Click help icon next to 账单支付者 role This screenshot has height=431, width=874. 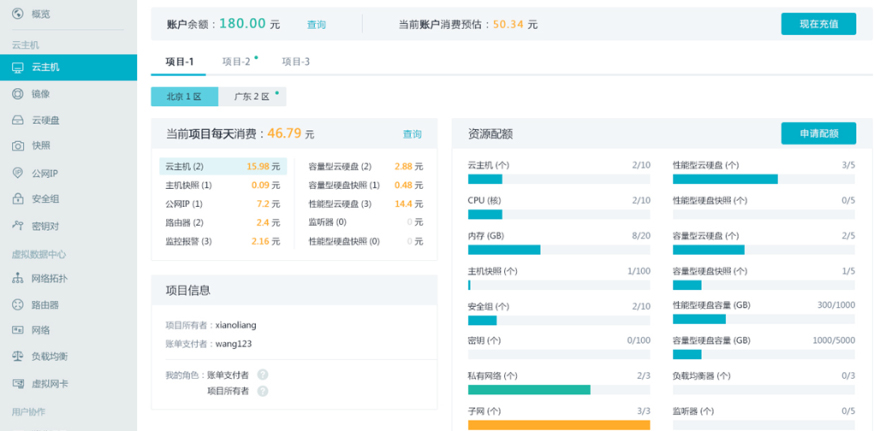click(x=263, y=375)
